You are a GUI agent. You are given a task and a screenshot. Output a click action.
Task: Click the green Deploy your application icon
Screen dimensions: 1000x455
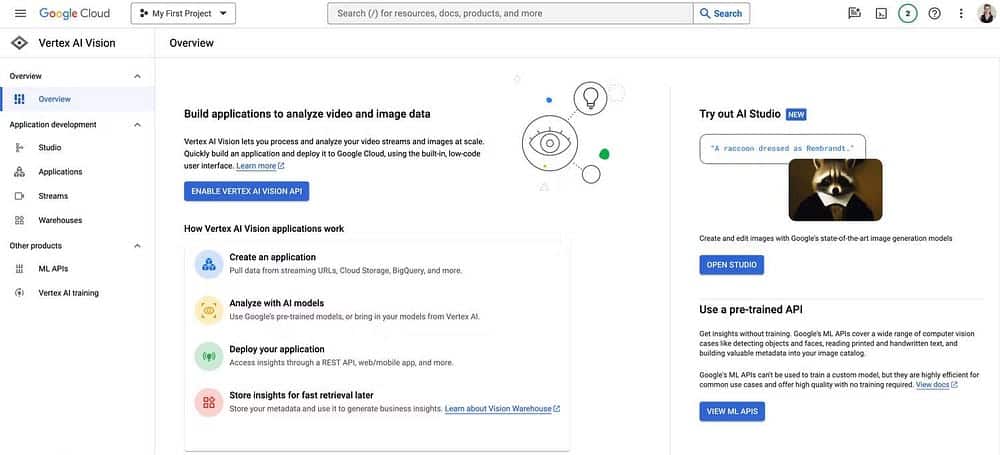tap(209, 356)
